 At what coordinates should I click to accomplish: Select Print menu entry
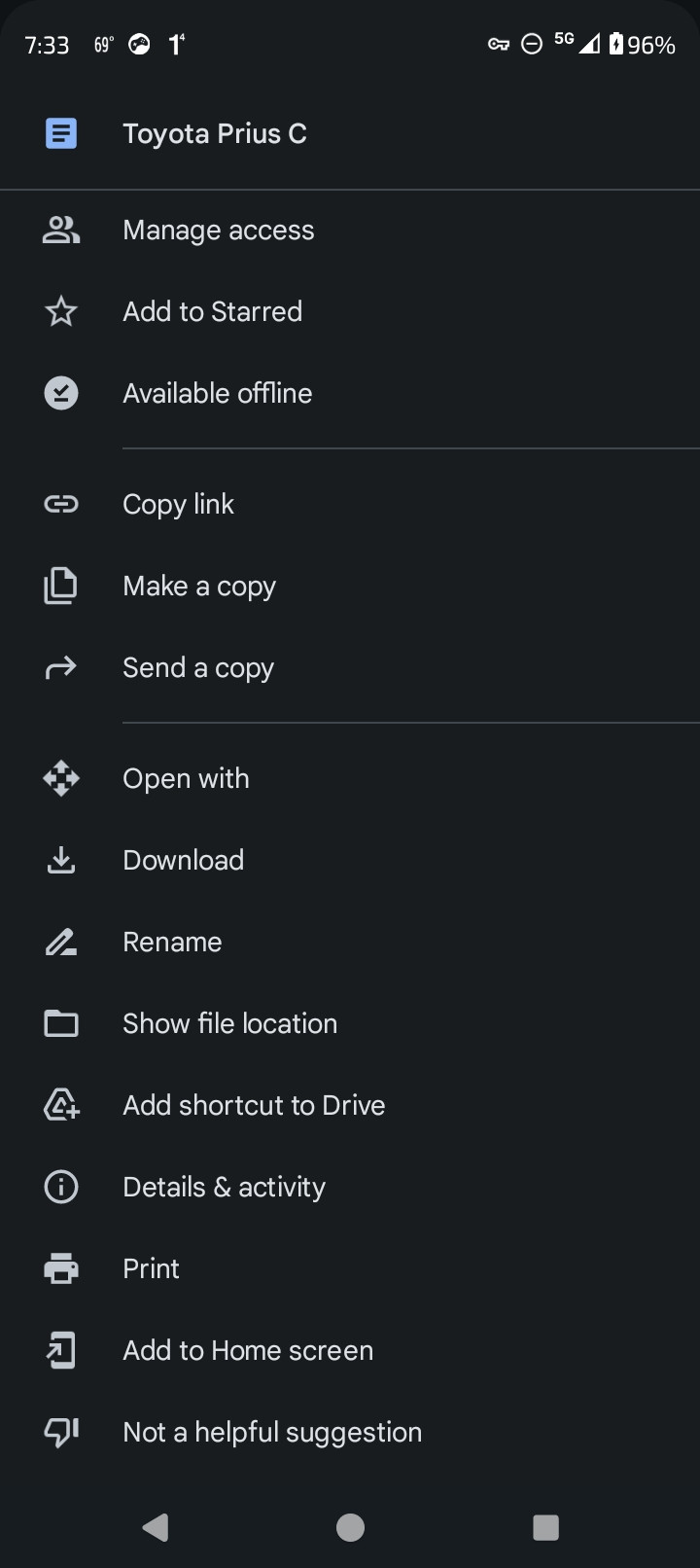click(x=350, y=1268)
